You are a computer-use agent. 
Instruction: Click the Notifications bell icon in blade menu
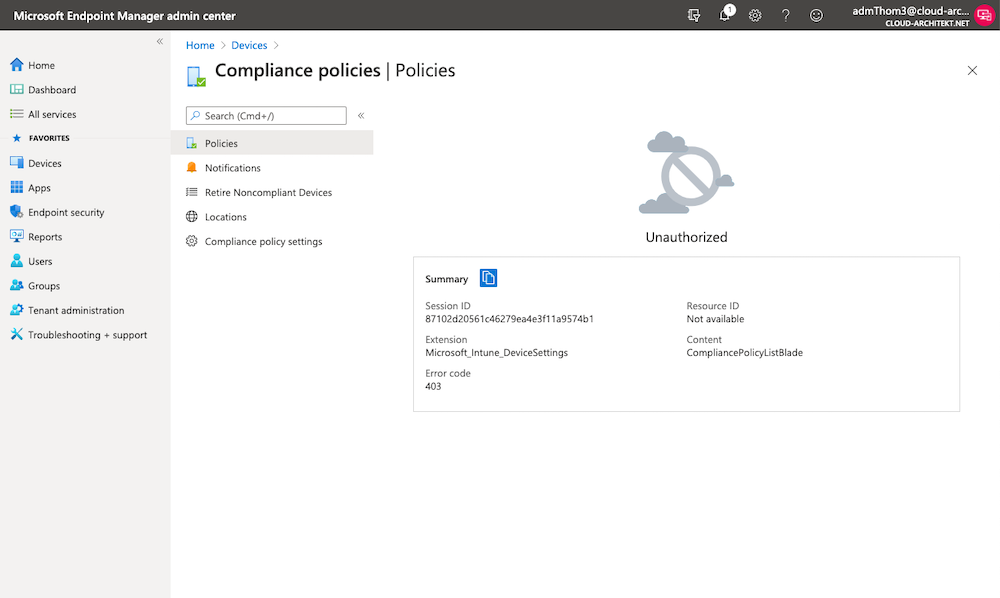coord(191,168)
